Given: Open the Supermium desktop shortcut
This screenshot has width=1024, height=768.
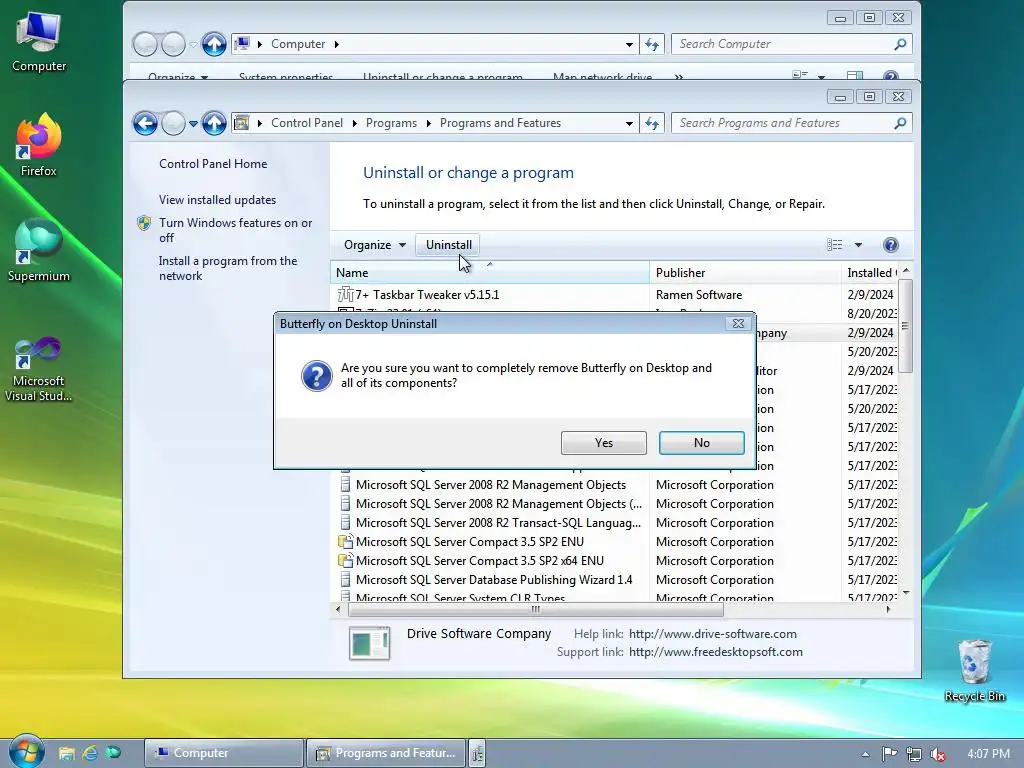Looking at the screenshot, I should pos(39,250).
